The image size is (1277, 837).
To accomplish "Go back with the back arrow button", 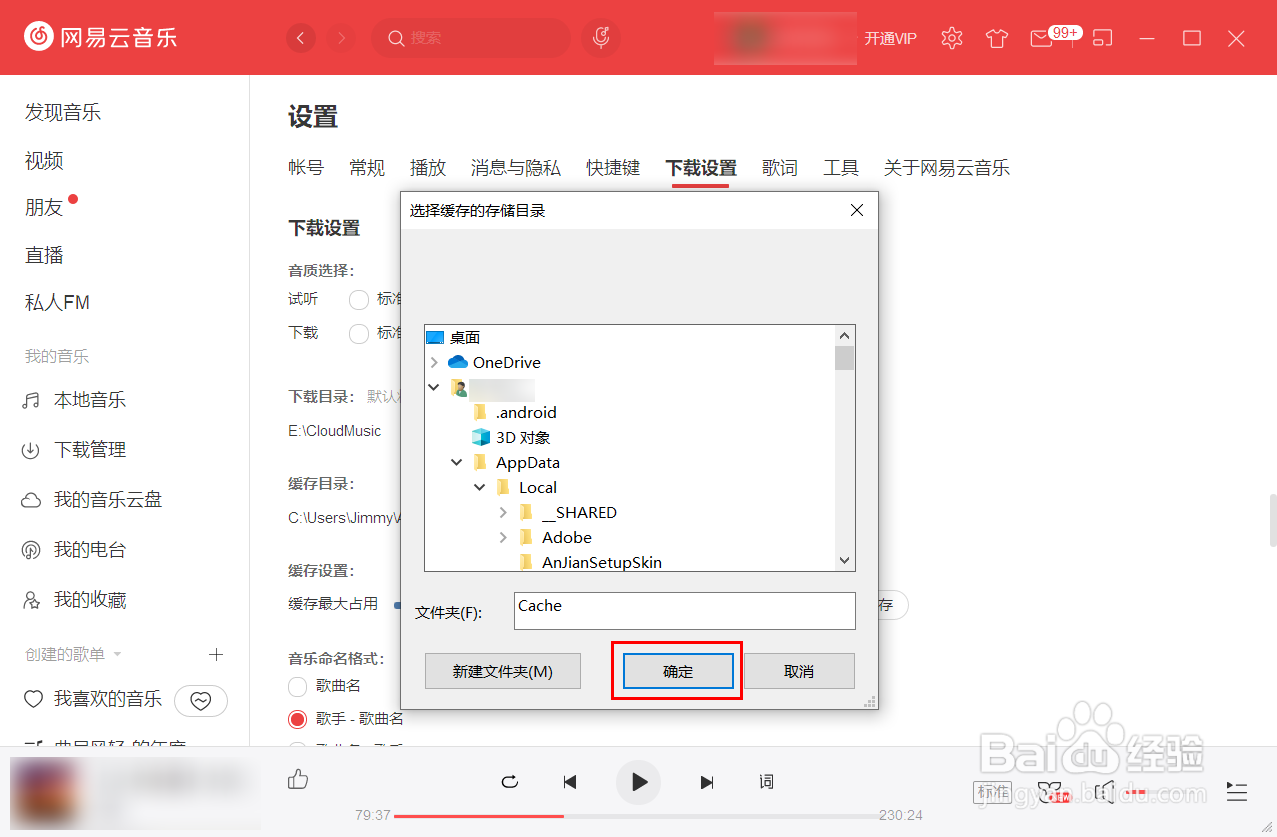I will click(301, 38).
